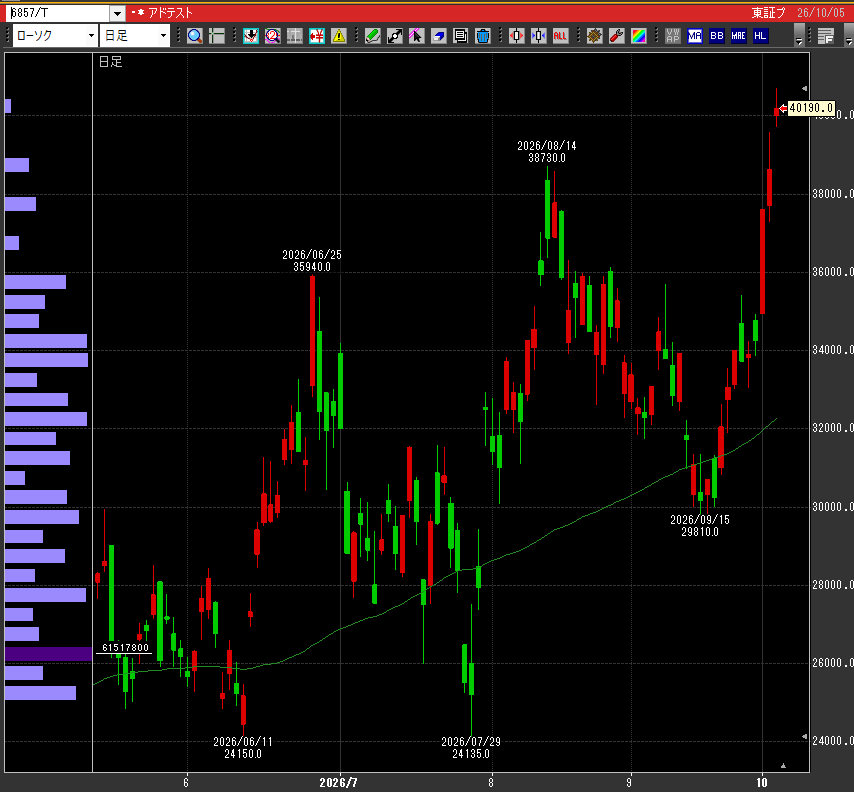Toggle the HL high-low indicator
Screen dimensions: 854x792
tap(760, 36)
